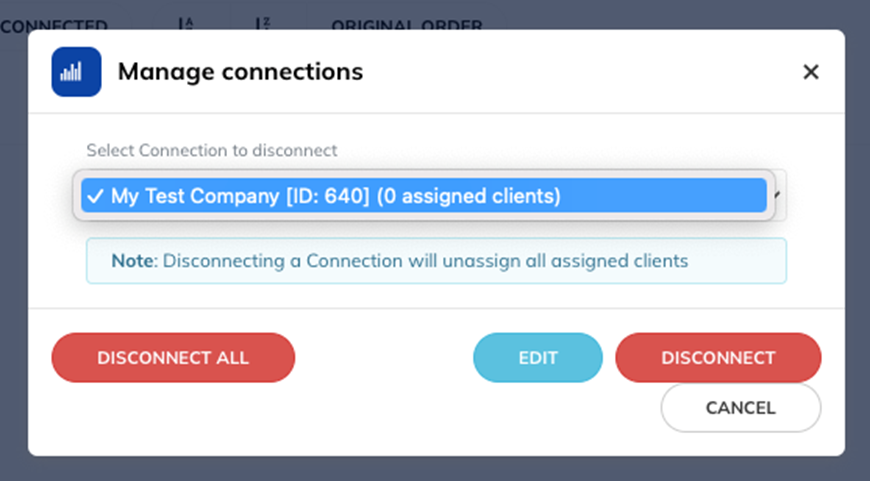Image resolution: width=870 pixels, height=481 pixels.
Task: Click the dimmed backdrop below the dialog
Action: 435,469
